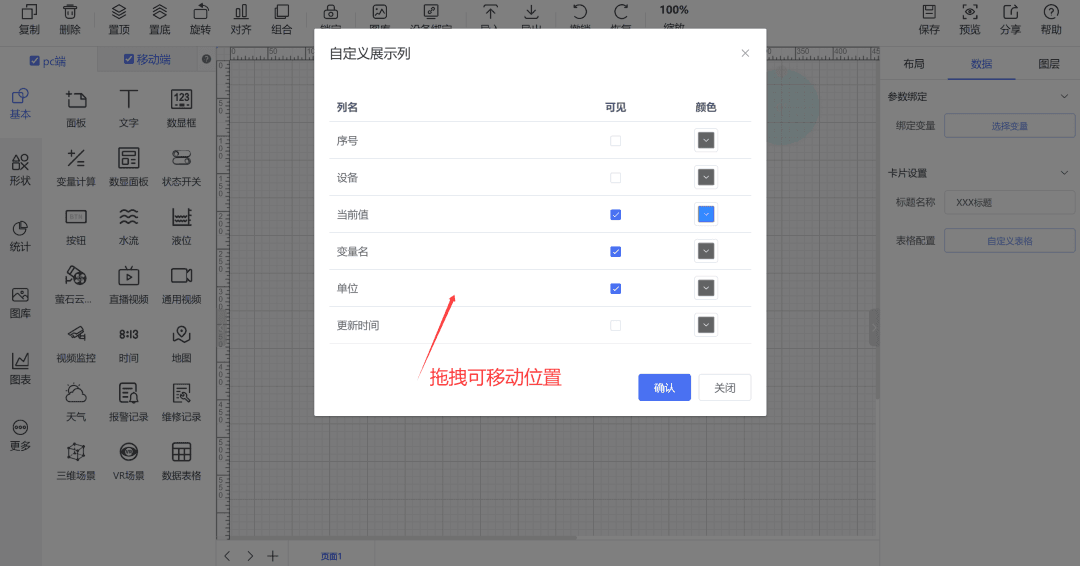This screenshot has width=1080, height=566.
Task: Select the VR场景 component
Action: (129, 461)
